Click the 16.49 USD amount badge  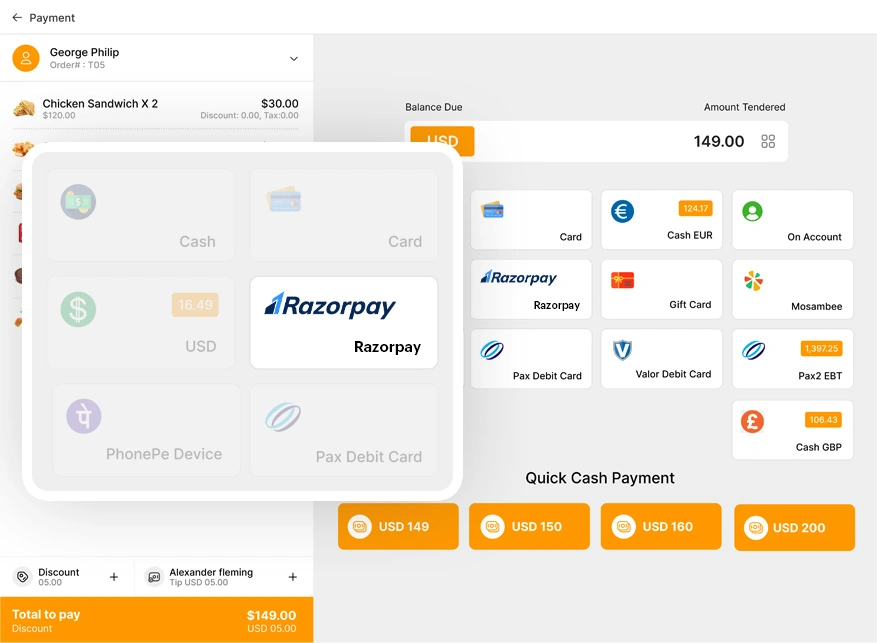195,305
